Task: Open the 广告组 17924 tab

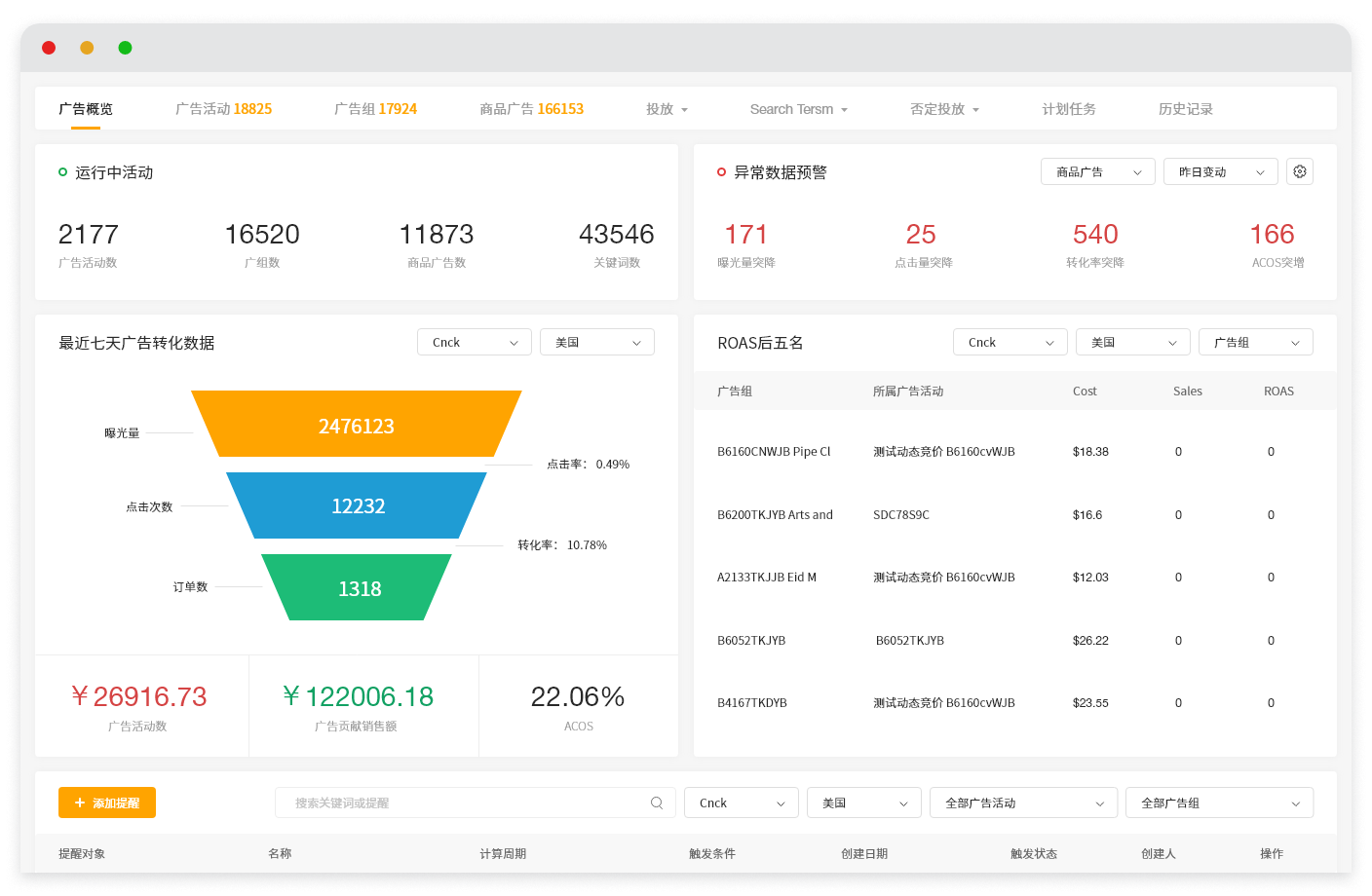Action: point(375,109)
